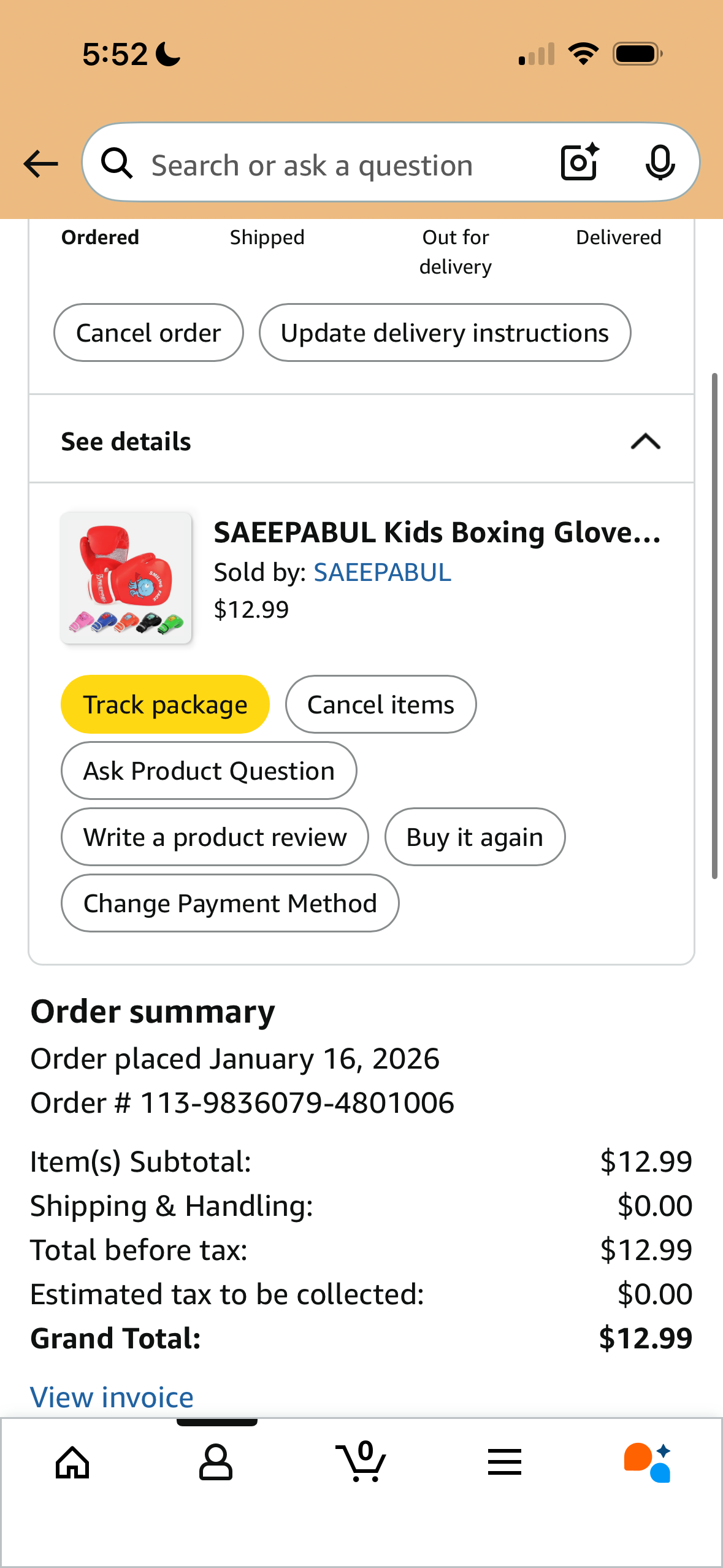Screen dimensions: 723x1568
Task: Tap the Cancel items button
Action: click(380, 705)
